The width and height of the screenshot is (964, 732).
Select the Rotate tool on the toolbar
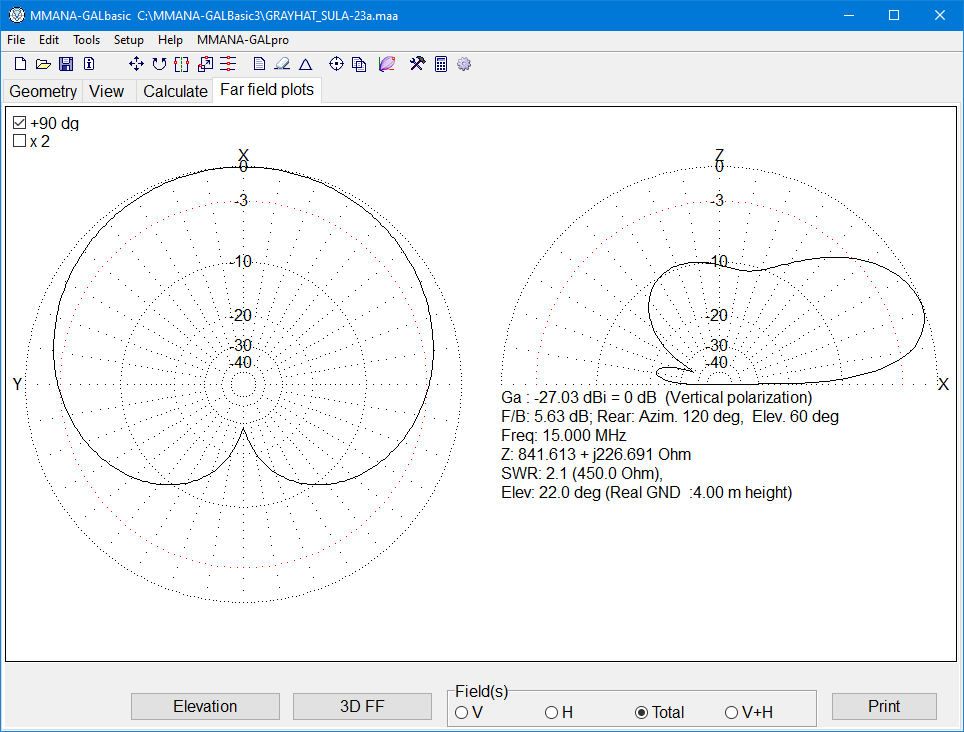[x=159, y=64]
